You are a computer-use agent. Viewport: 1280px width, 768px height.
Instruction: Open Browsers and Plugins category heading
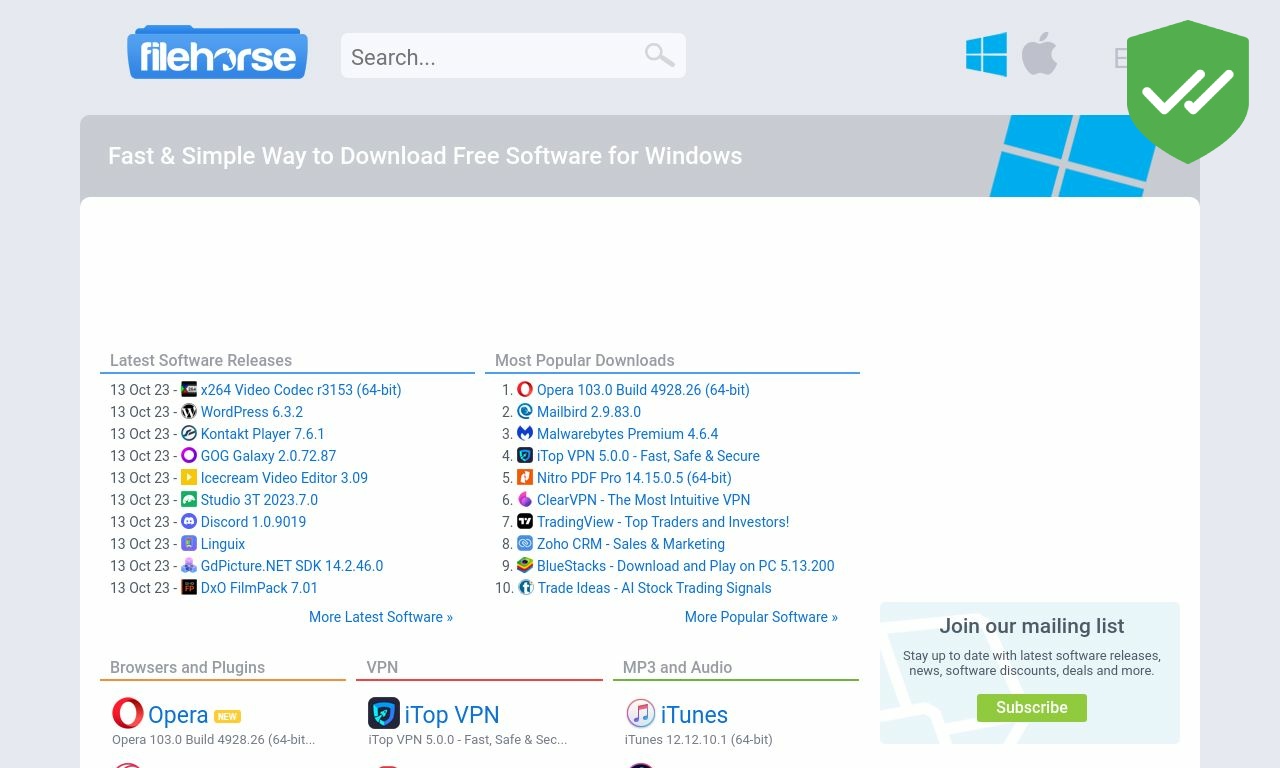[187, 667]
